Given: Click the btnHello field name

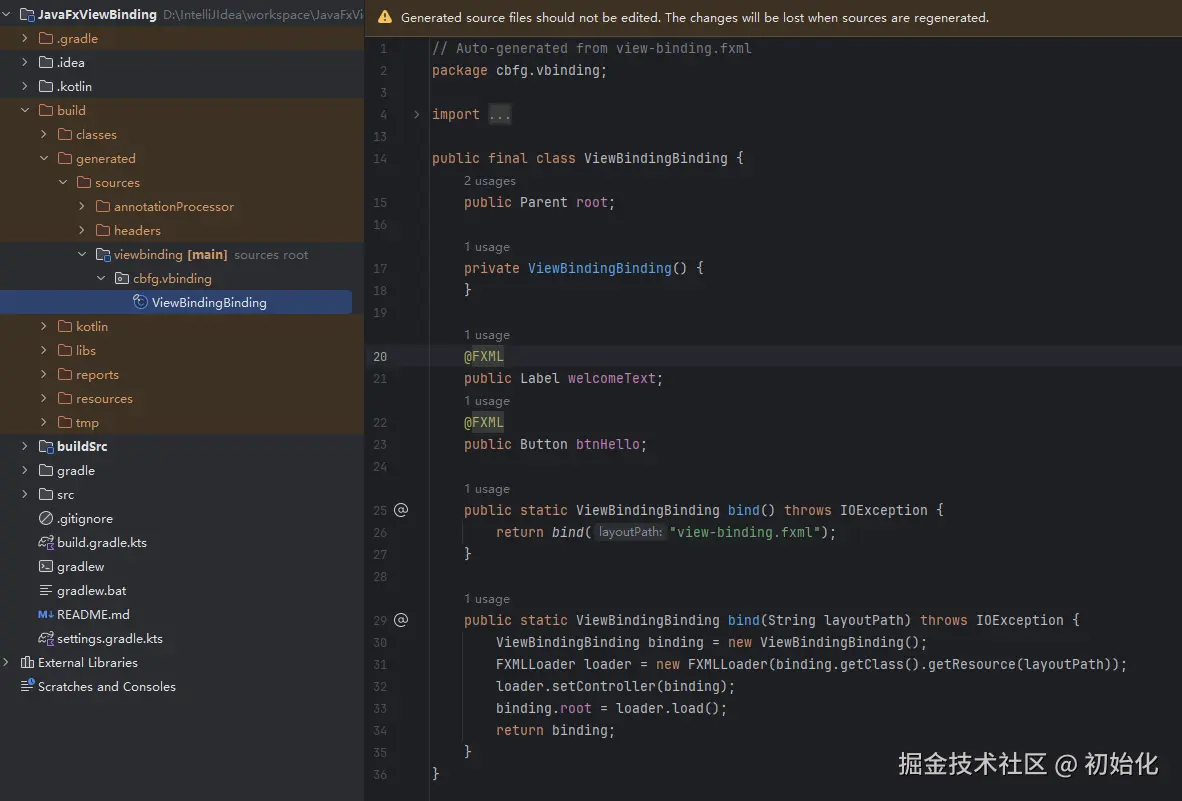Looking at the screenshot, I should (608, 445).
